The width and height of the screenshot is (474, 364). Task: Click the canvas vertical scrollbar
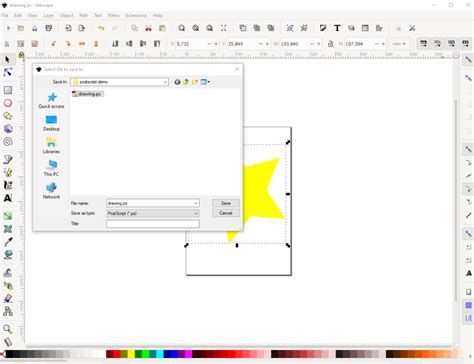click(456, 200)
